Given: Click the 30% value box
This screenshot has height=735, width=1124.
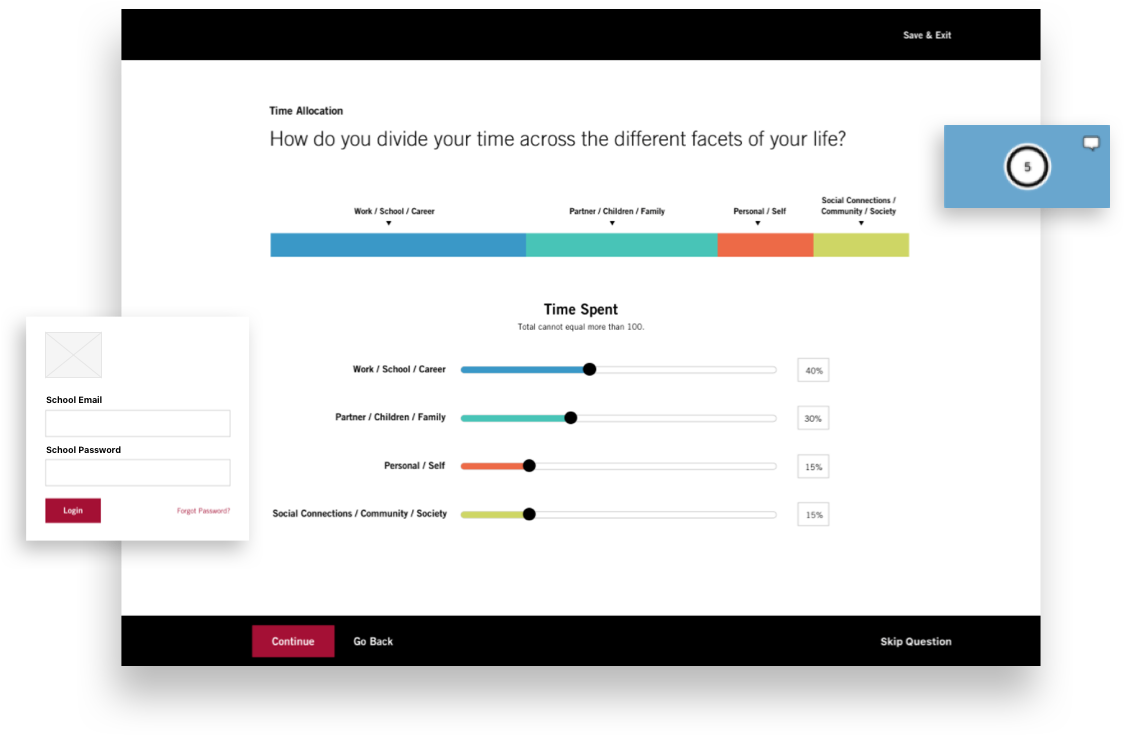Looking at the screenshot, I should pyautogui.click(x=813, y=418).
